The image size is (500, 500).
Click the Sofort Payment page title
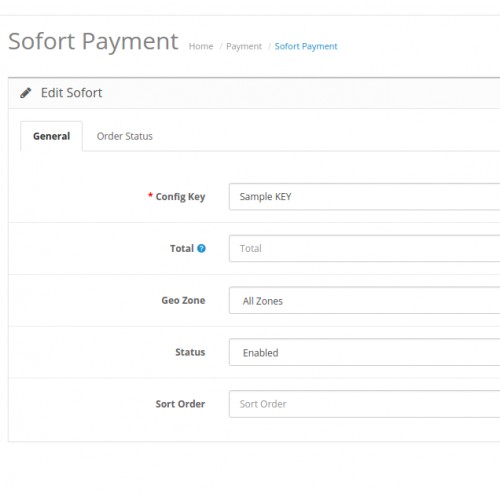(x=93, y=42)
